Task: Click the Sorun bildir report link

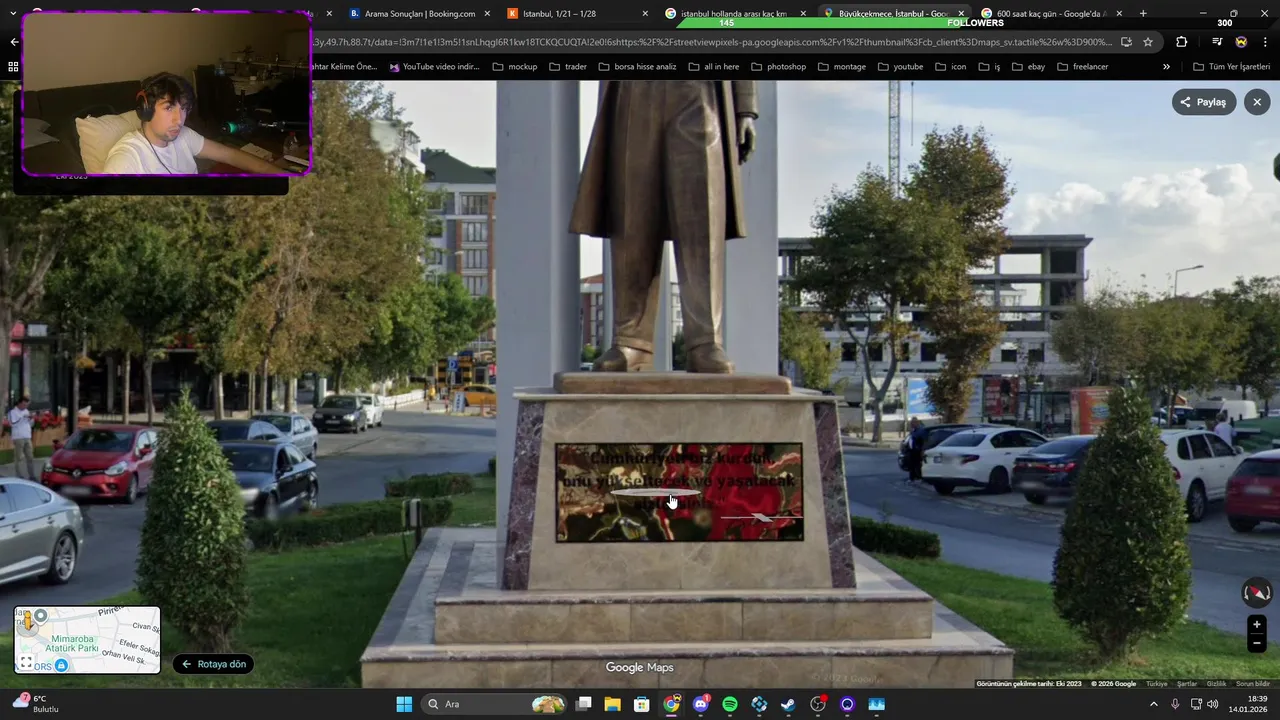Action: (1253, 684)
